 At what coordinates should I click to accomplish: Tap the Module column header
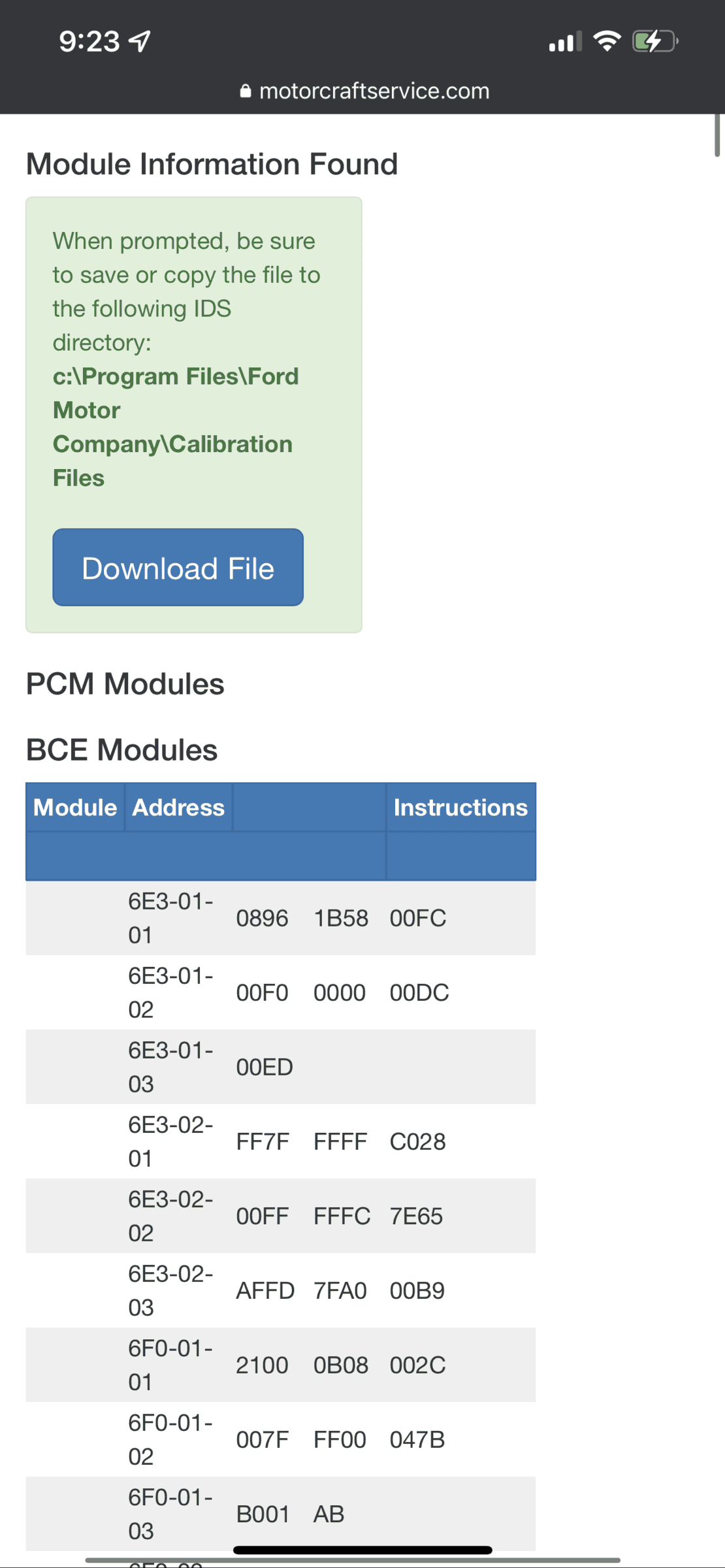click(x=75, y=808)
